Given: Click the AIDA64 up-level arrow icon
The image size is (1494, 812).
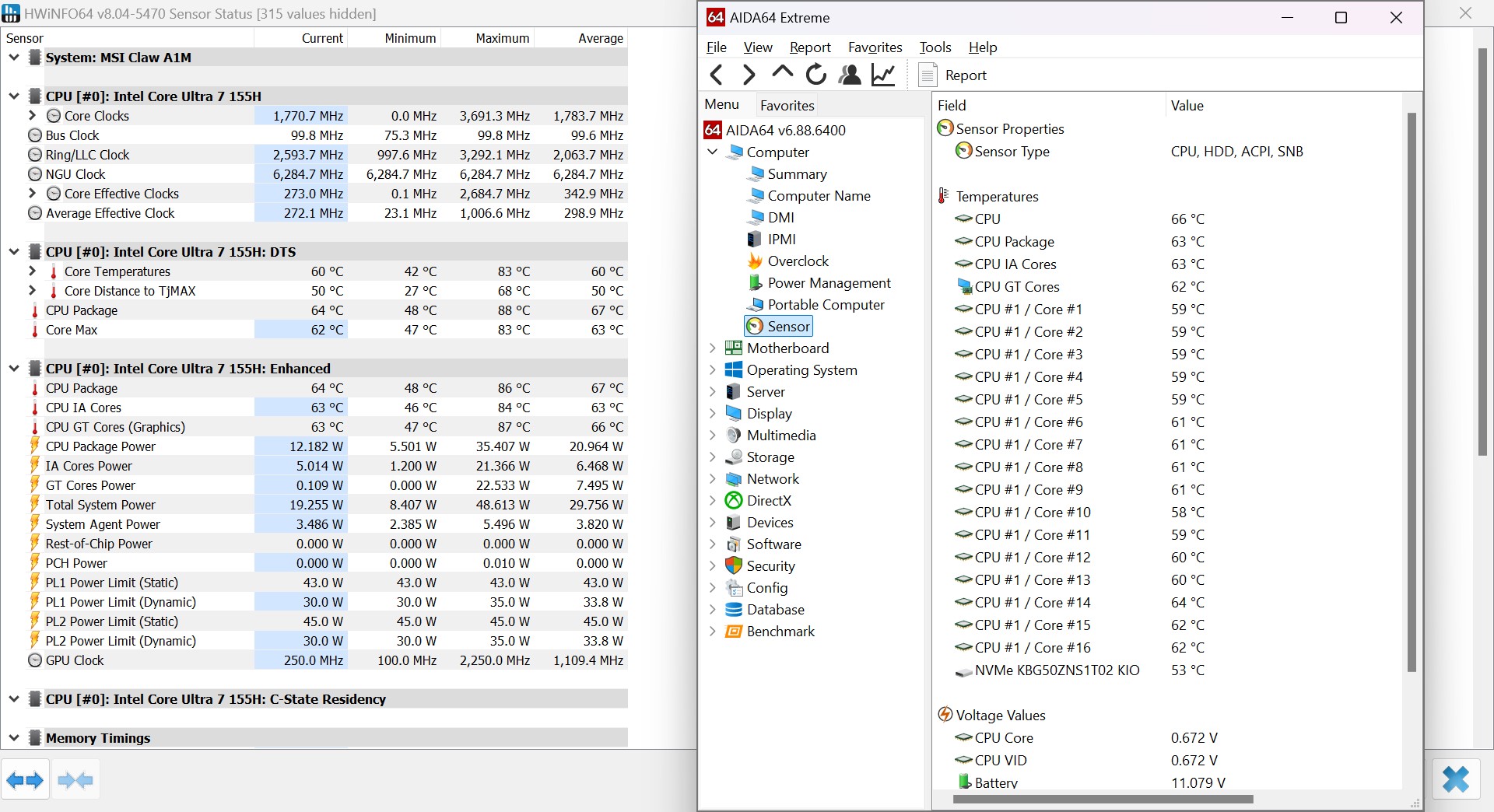Looking at the screenshot, I should 782,73.
